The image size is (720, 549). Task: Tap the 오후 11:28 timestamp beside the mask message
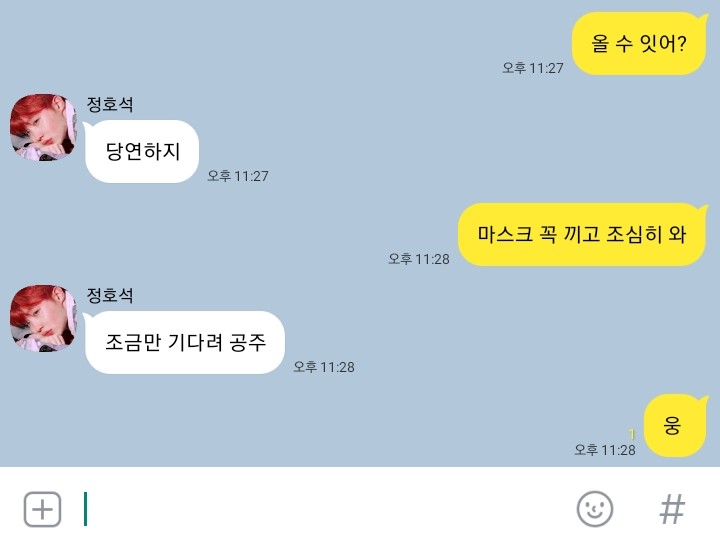click(x=419, y=259)
